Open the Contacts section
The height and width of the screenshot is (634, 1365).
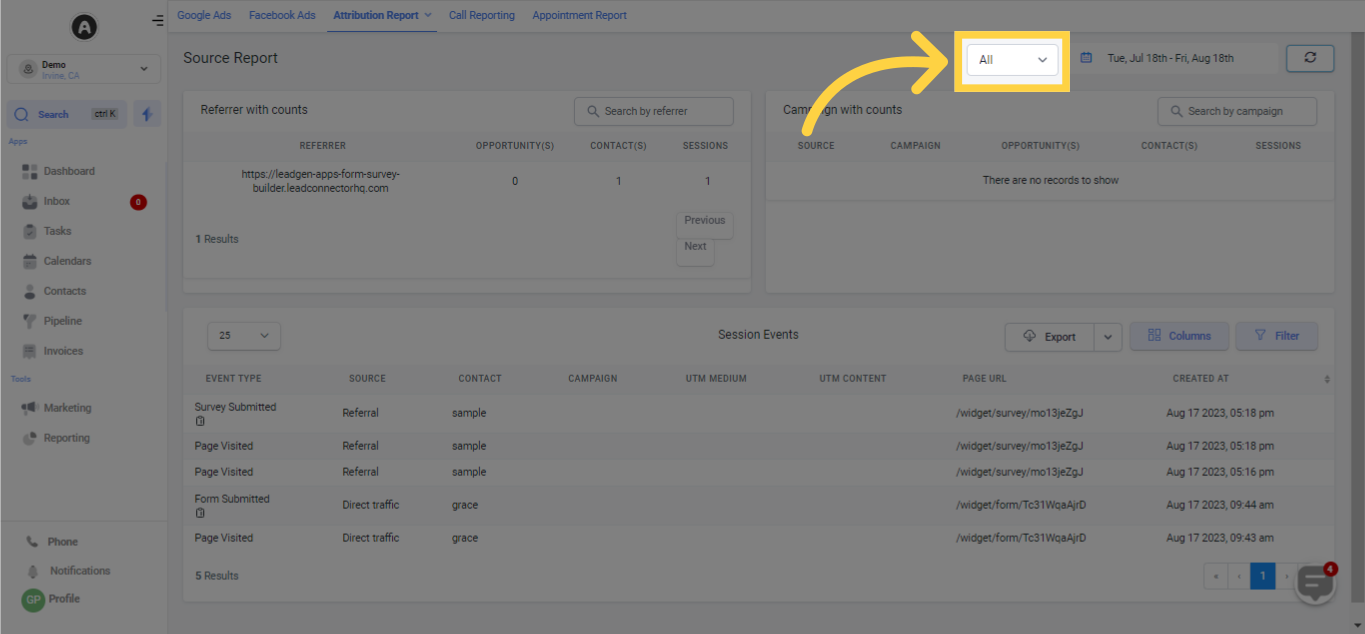coord(64,290)
